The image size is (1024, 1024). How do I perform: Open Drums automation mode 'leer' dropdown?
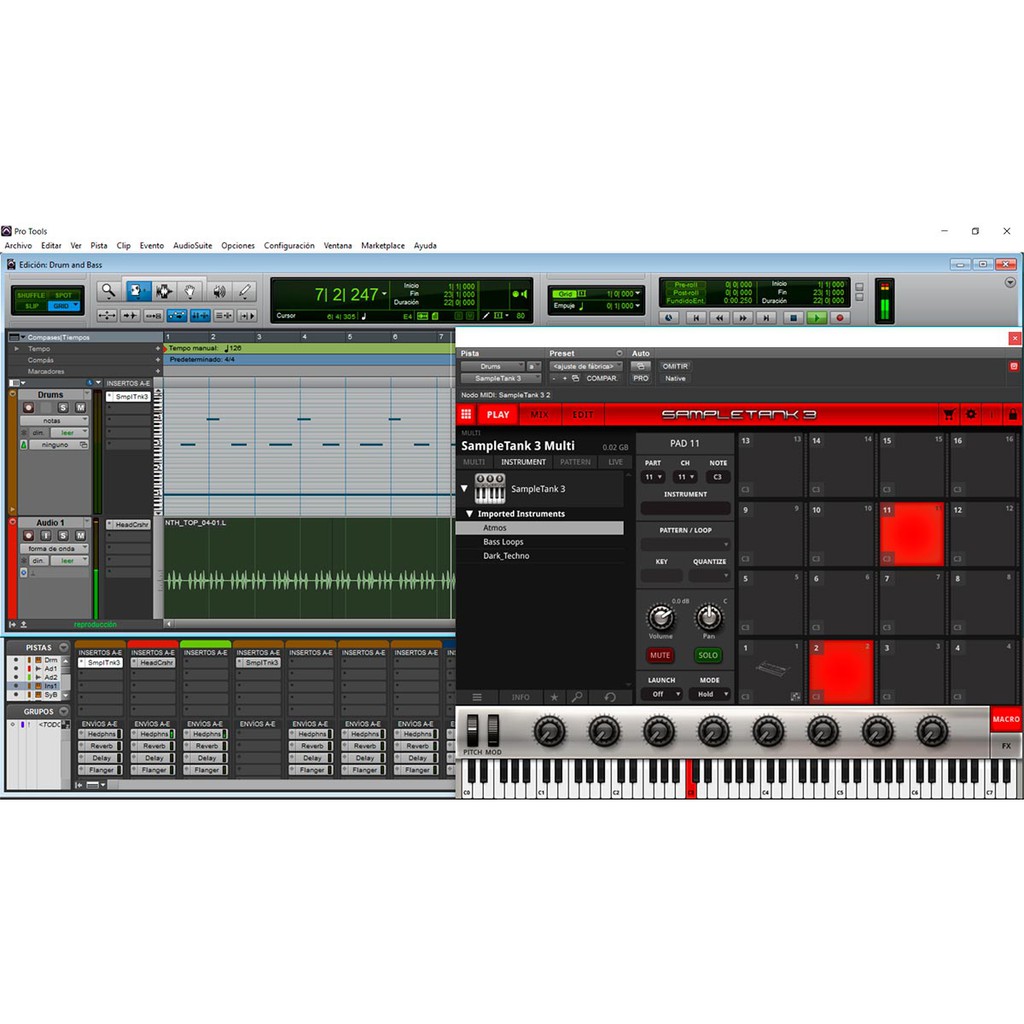[70, 432]
